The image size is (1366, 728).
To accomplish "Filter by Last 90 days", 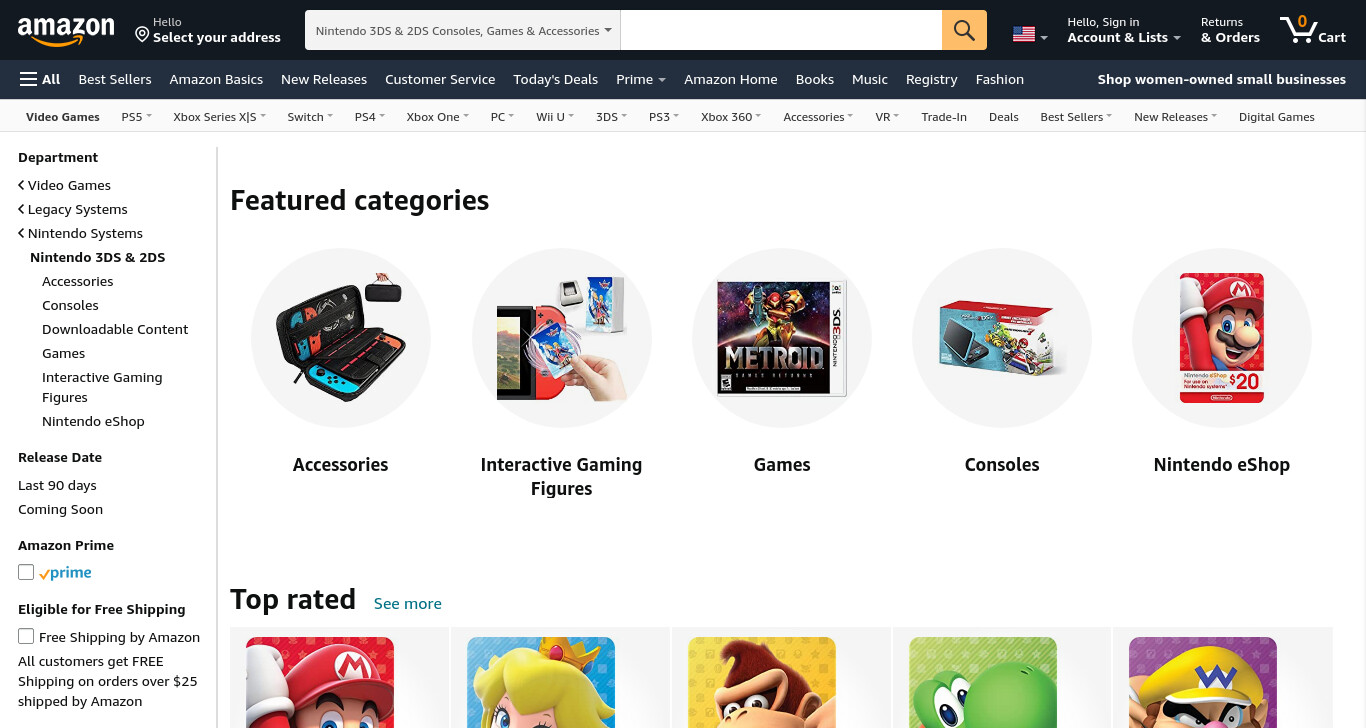I will (57, 485).
